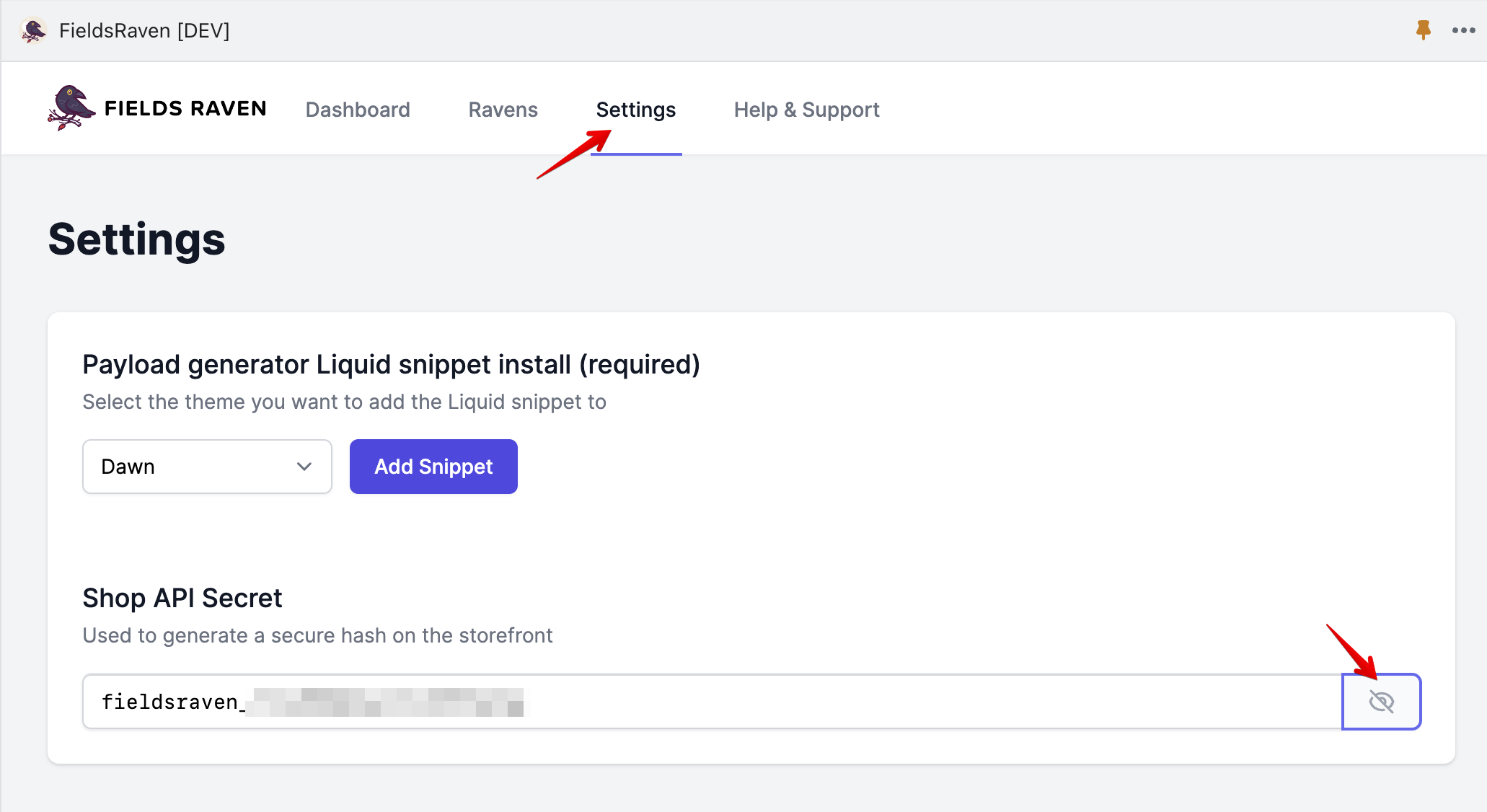Click the FieldsRaven app icon in title bar
Image resolution: width=1487 pixels, height=812 pixels.
point(33,31)
